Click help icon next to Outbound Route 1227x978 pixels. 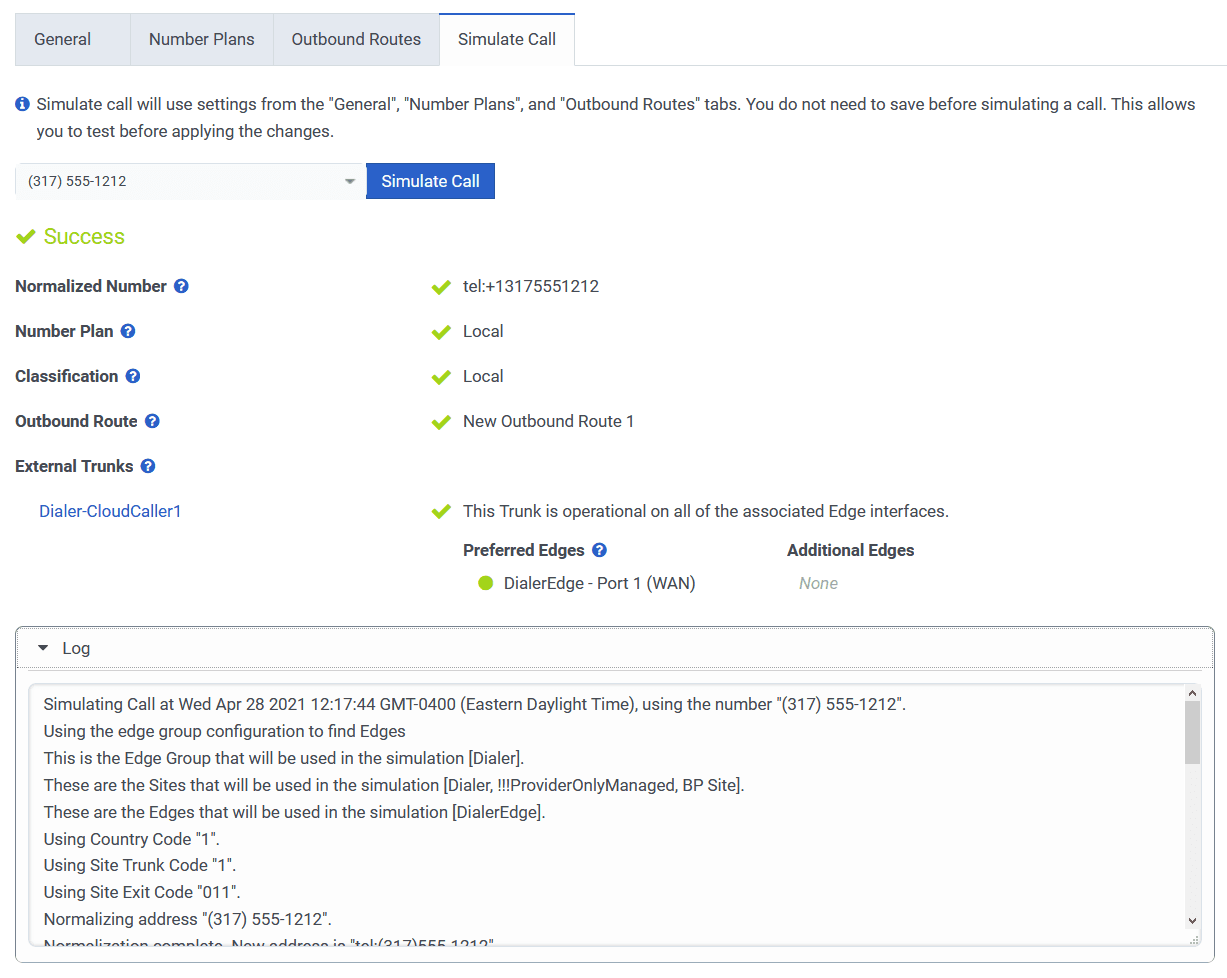(152, 421)
